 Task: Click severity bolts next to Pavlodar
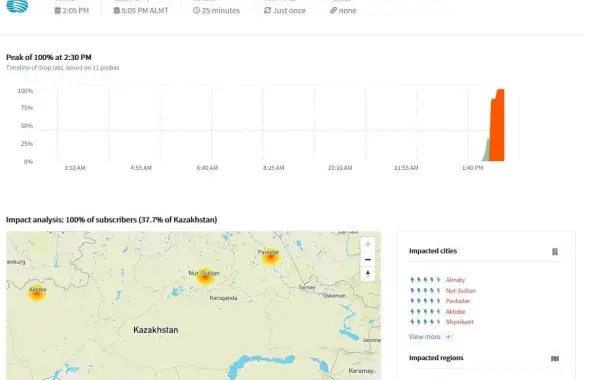pyautogui.click(x=425, y=301)
